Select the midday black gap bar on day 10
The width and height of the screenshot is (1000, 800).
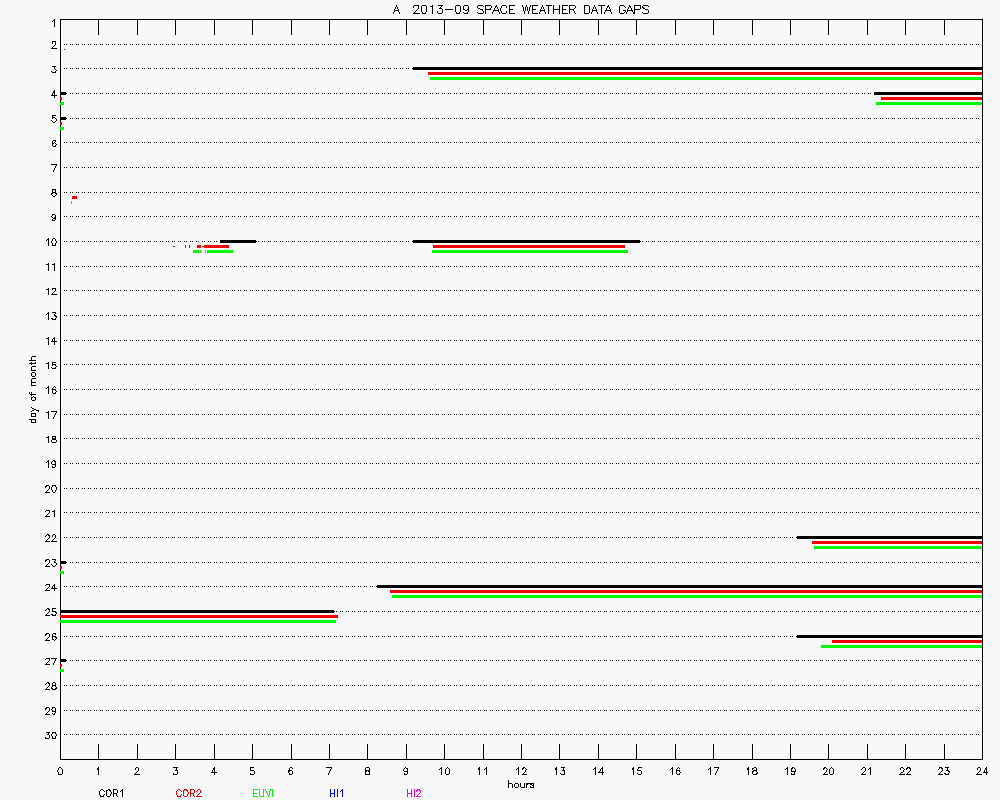526,241
